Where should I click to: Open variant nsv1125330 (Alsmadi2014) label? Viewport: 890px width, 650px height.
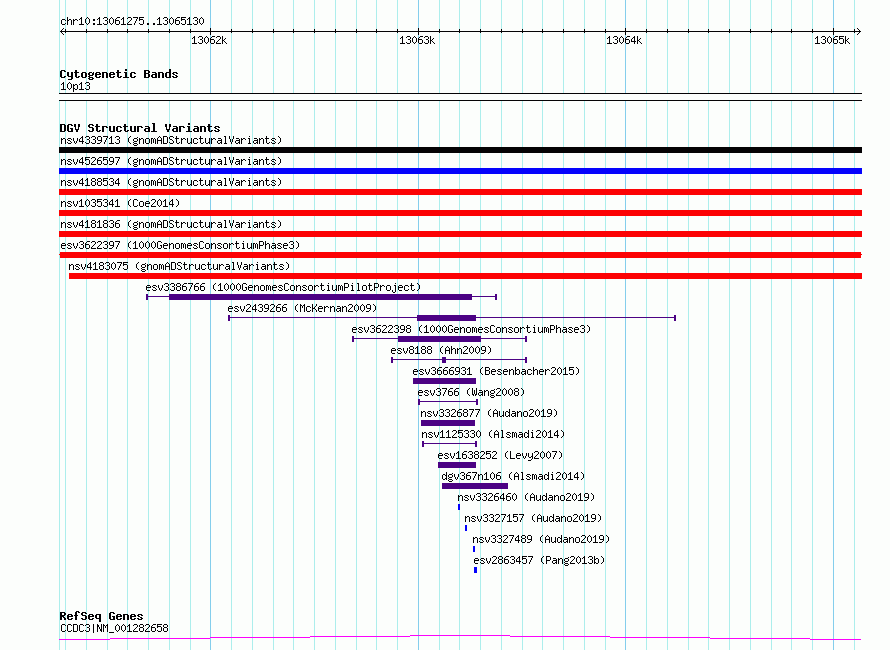493,434
